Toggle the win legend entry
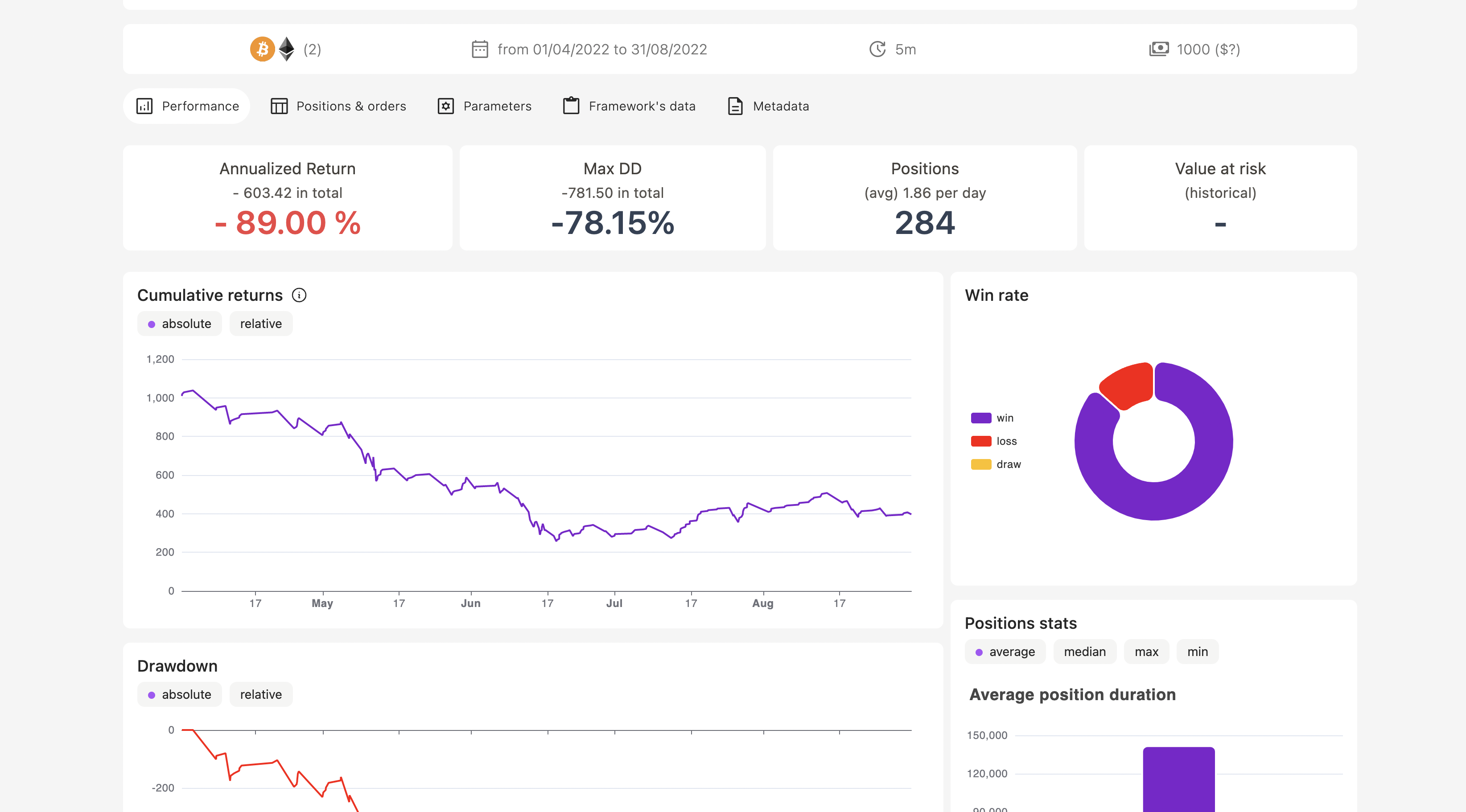 point(1005,418)
